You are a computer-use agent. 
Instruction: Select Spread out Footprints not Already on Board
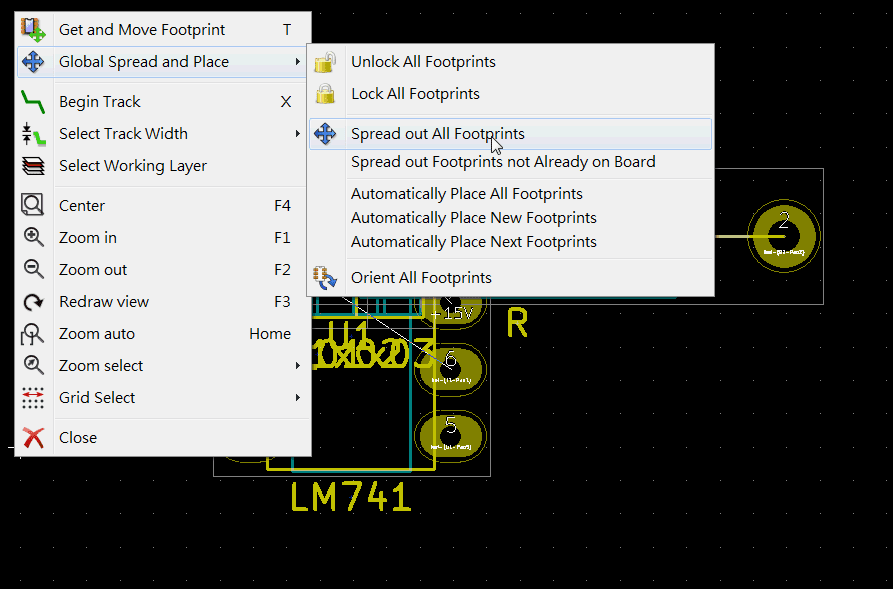(502, 161)
